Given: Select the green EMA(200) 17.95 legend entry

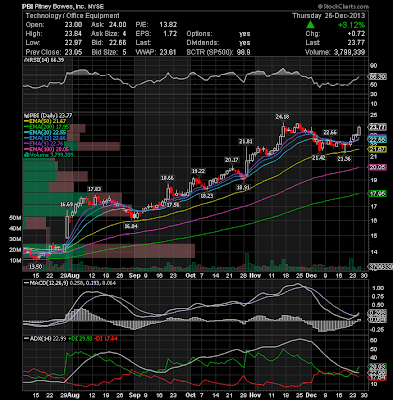Looking at the screenshot, I should coord(46,127).
